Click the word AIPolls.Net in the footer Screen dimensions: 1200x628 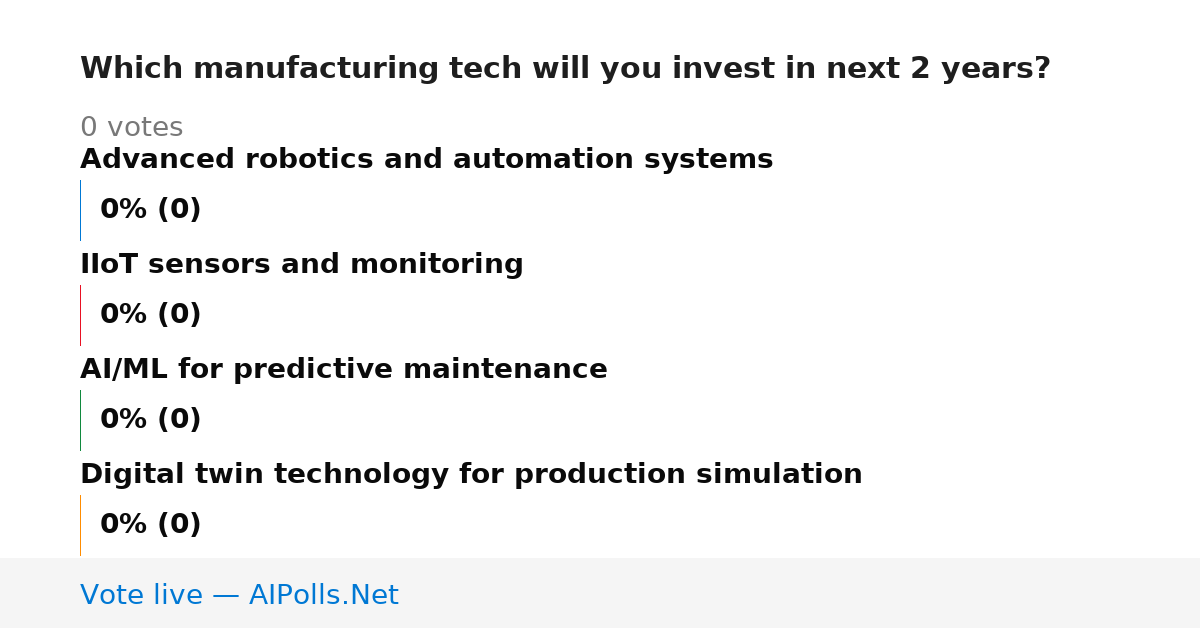click(x=323, y=595)
